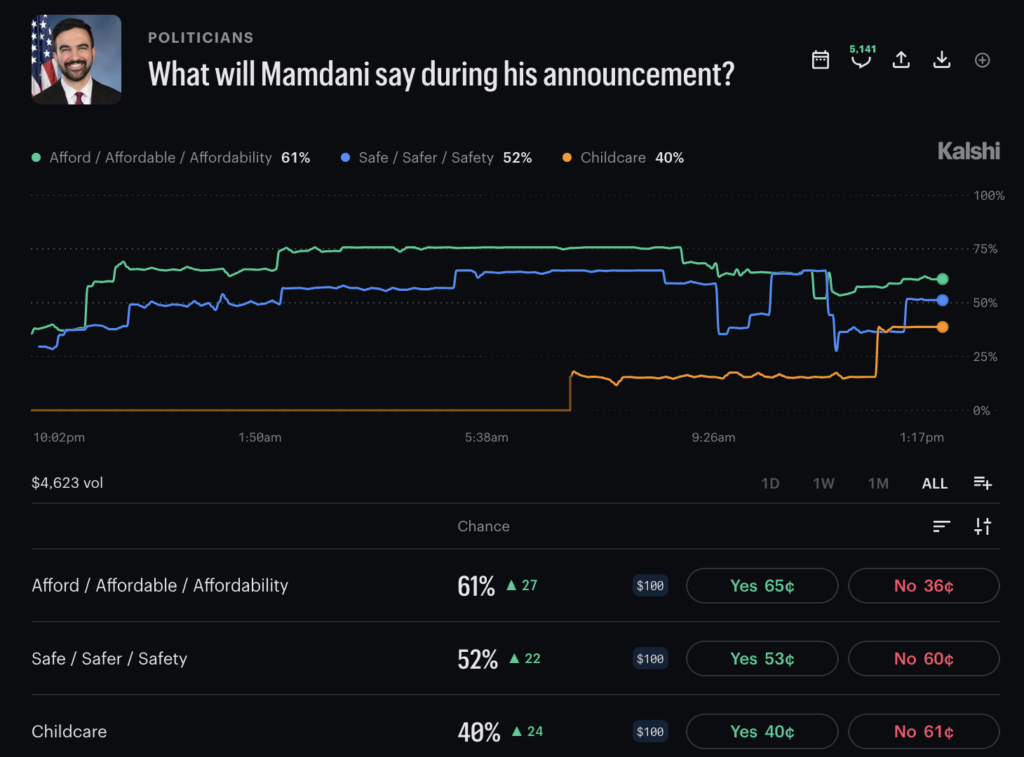Click the add plus circle icon

click(982, 60)
